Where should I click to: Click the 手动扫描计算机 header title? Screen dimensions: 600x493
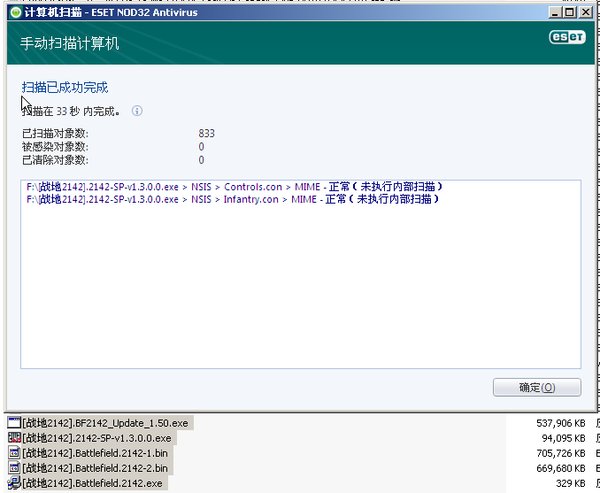click(70, 43)
